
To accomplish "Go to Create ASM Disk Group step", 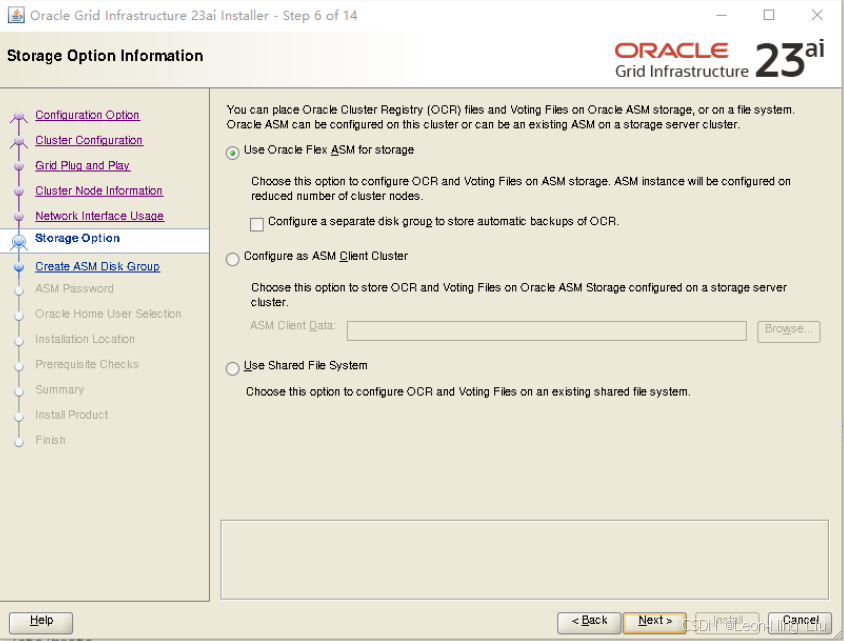I will point(97,266).
